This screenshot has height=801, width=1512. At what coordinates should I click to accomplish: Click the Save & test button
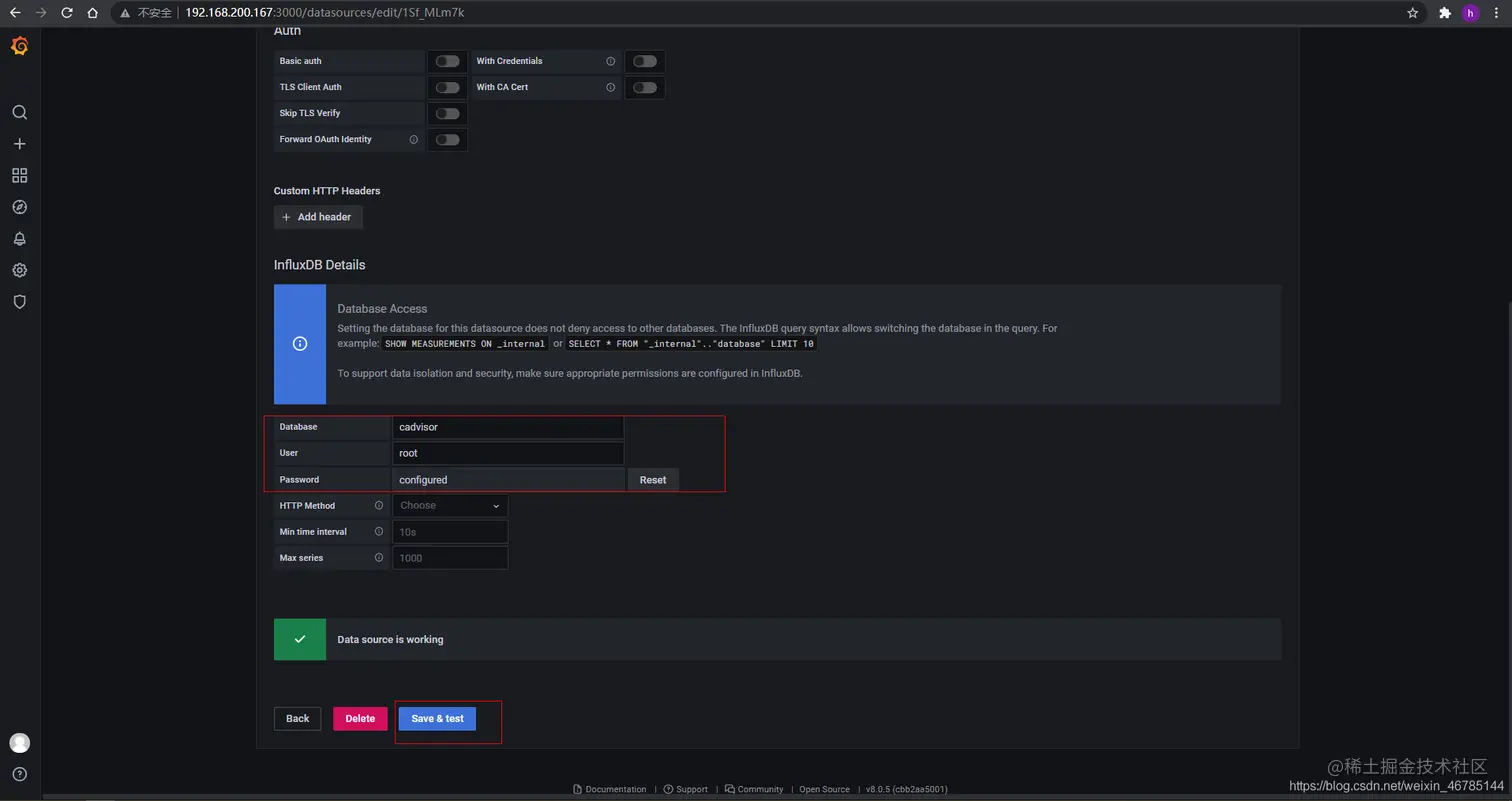[x=437, y=719]
